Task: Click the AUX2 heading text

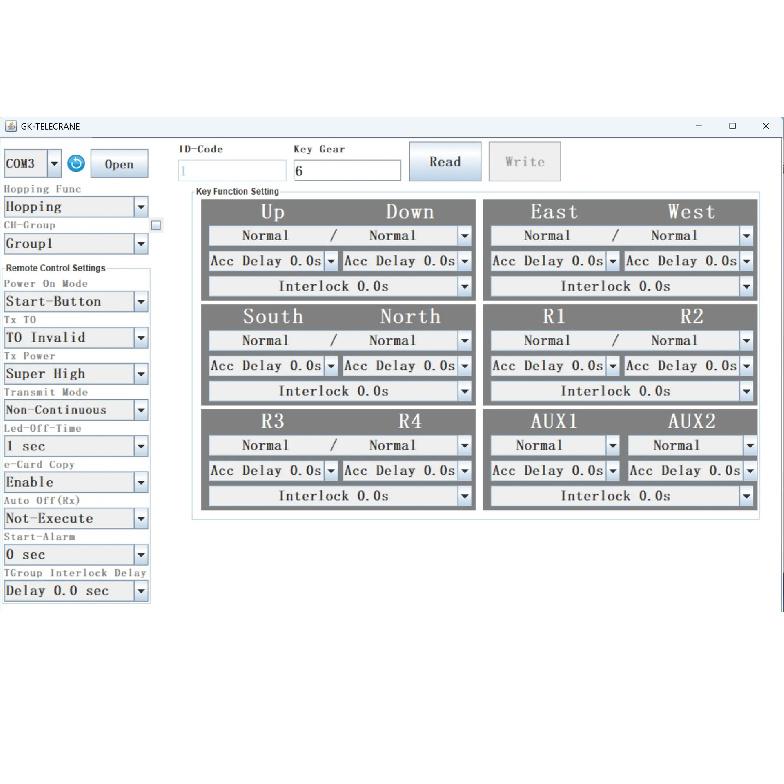Action: (692, 422)
